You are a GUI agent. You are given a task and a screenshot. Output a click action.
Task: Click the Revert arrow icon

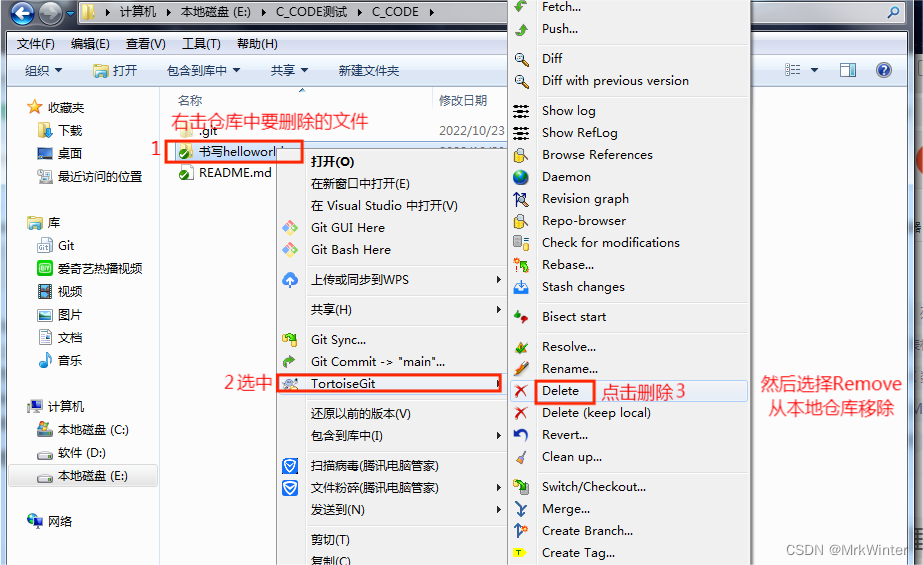tap(521, 435)
